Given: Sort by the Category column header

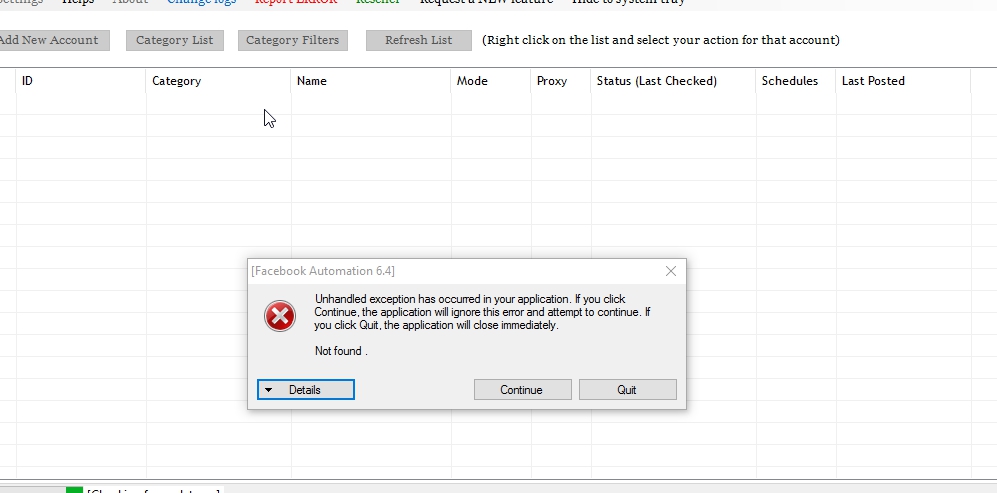Looking at the screenshot, I should 218,81.
